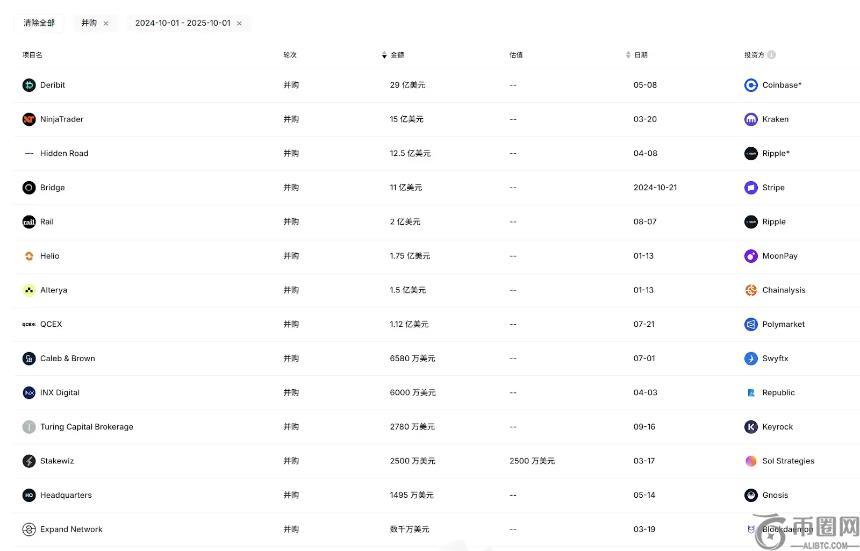Open the Hidden Road project link
Image resolution: width=860 pixels, height=551 pixels.
tap(64, 153)
